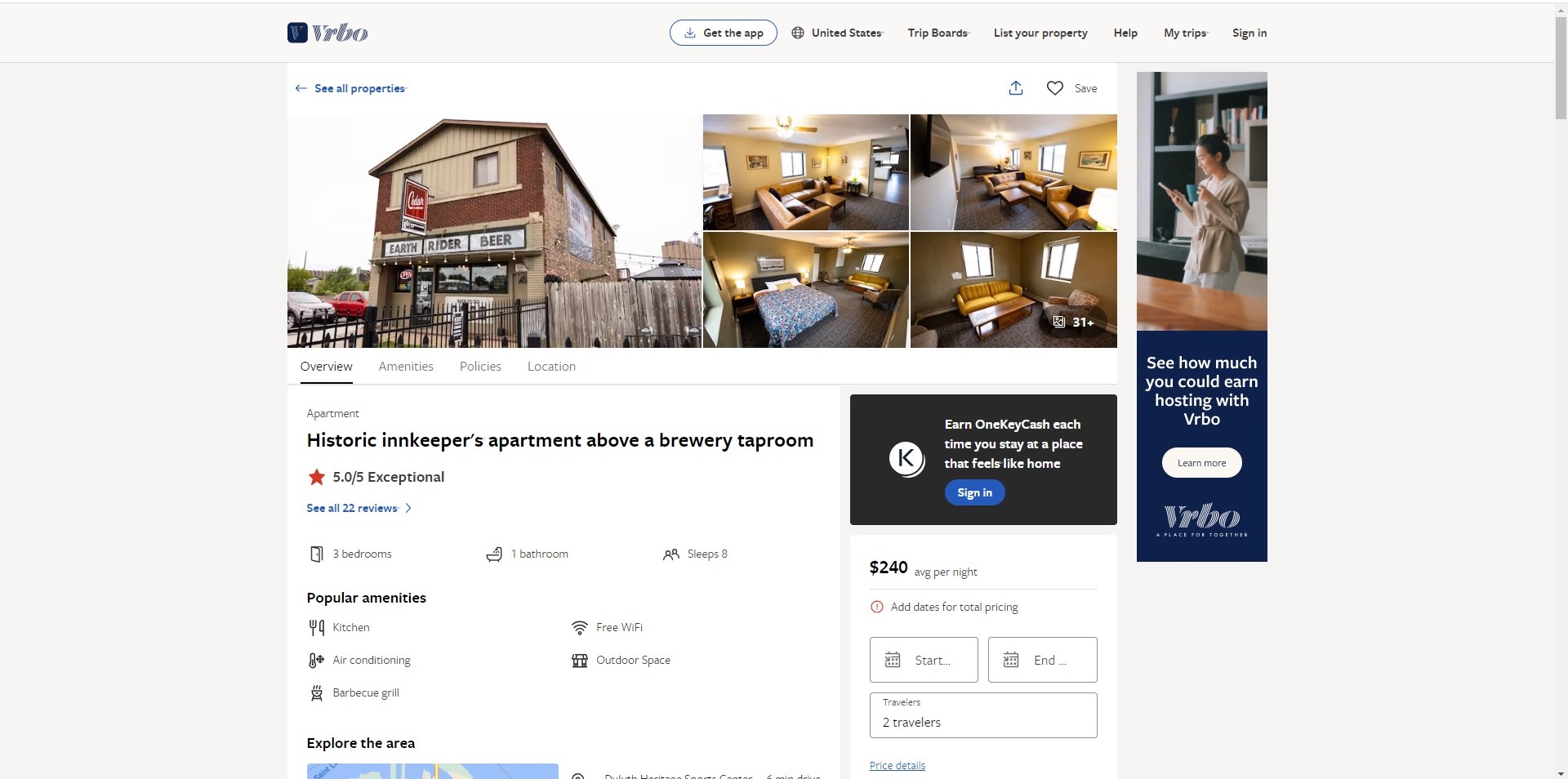1568x779 pixels.
Task: Click the share listing icon
Action: coord(1016,88)
